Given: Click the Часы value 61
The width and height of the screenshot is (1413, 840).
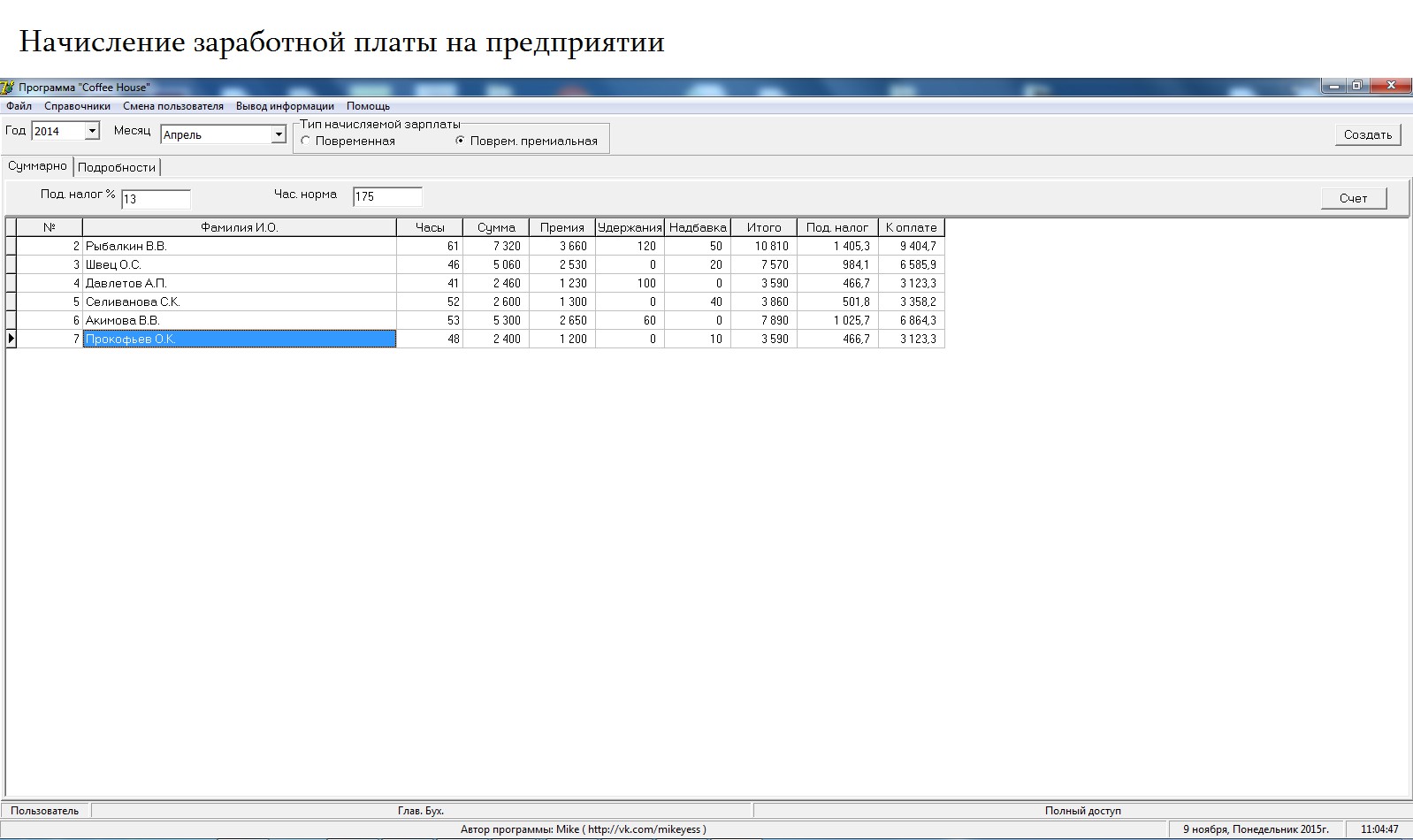Looking at the screenshot, I should tap(454, 247).
